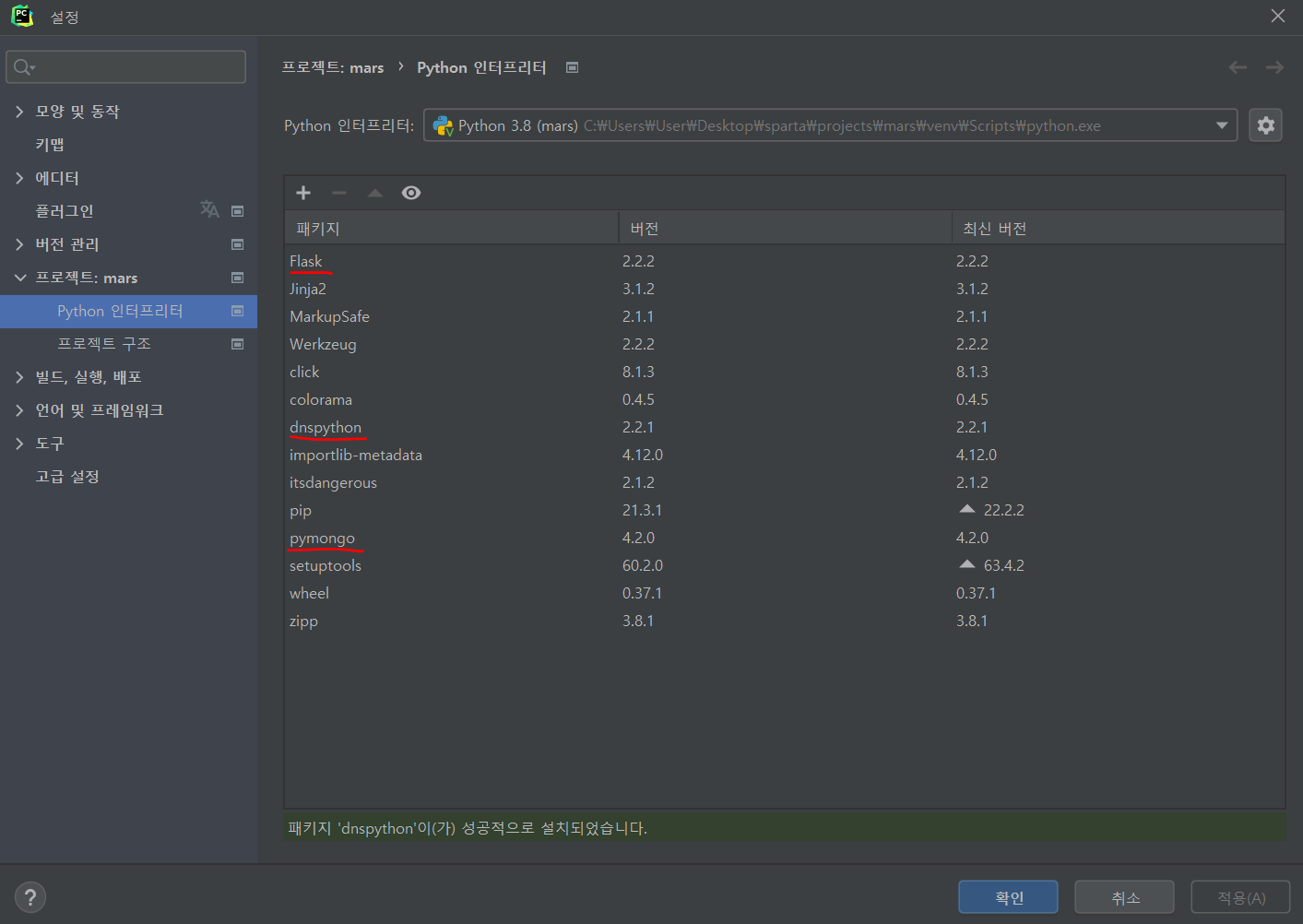Image resolution: width=1303 pixels, height=924 pixels.
Task: Click the 적용(A) button
Action: [x=1240, y=897]
